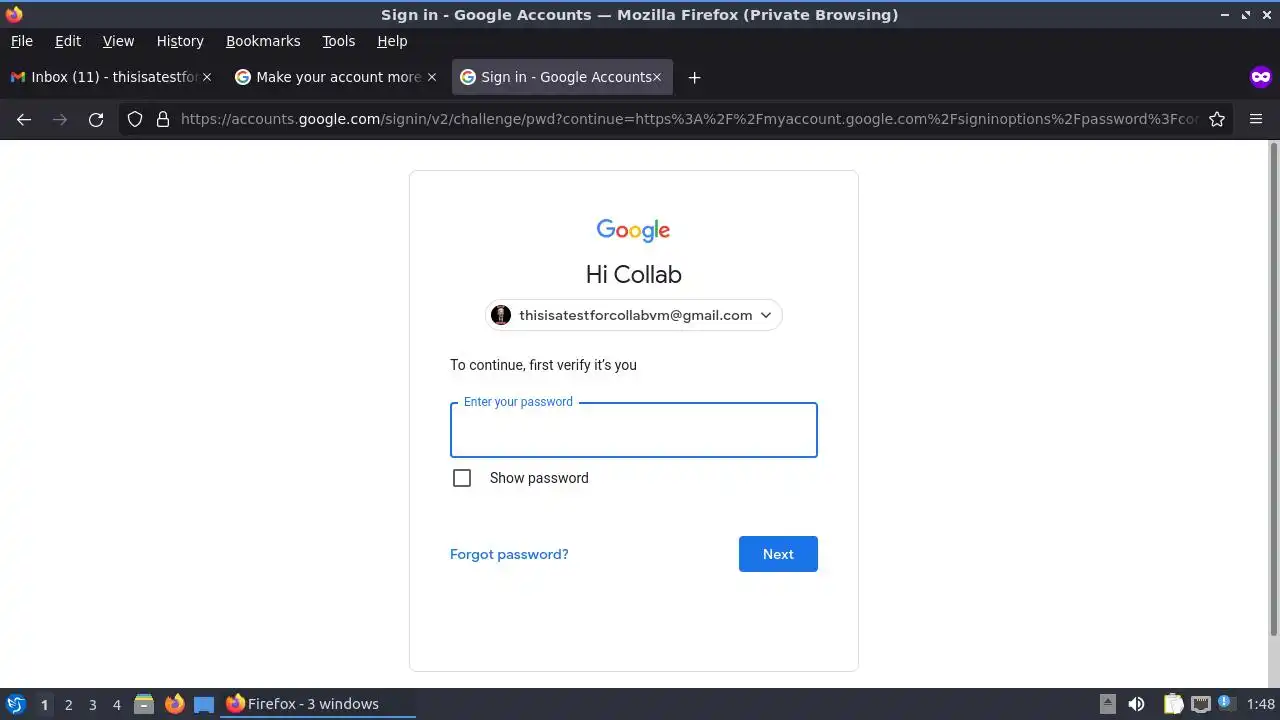Image resolution: width=1280 pixels, height=720 pixels.
Task: View site security padlock info
Action: point(163,119)
